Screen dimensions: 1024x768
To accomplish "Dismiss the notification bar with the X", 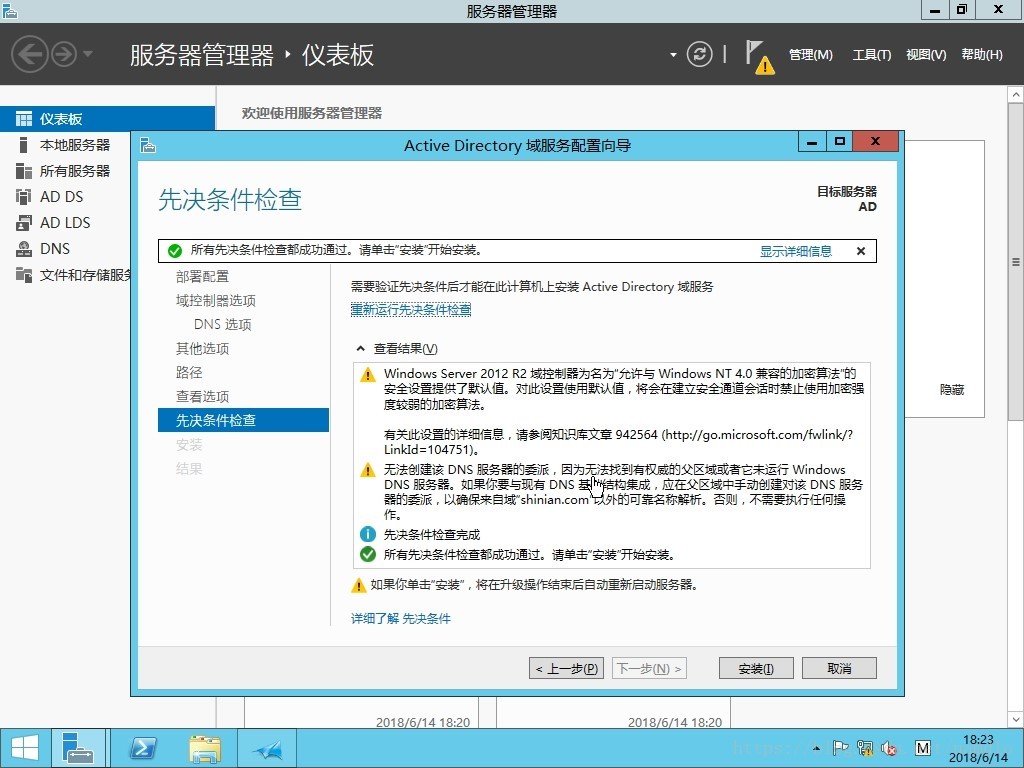I will [x=861, y=251].
